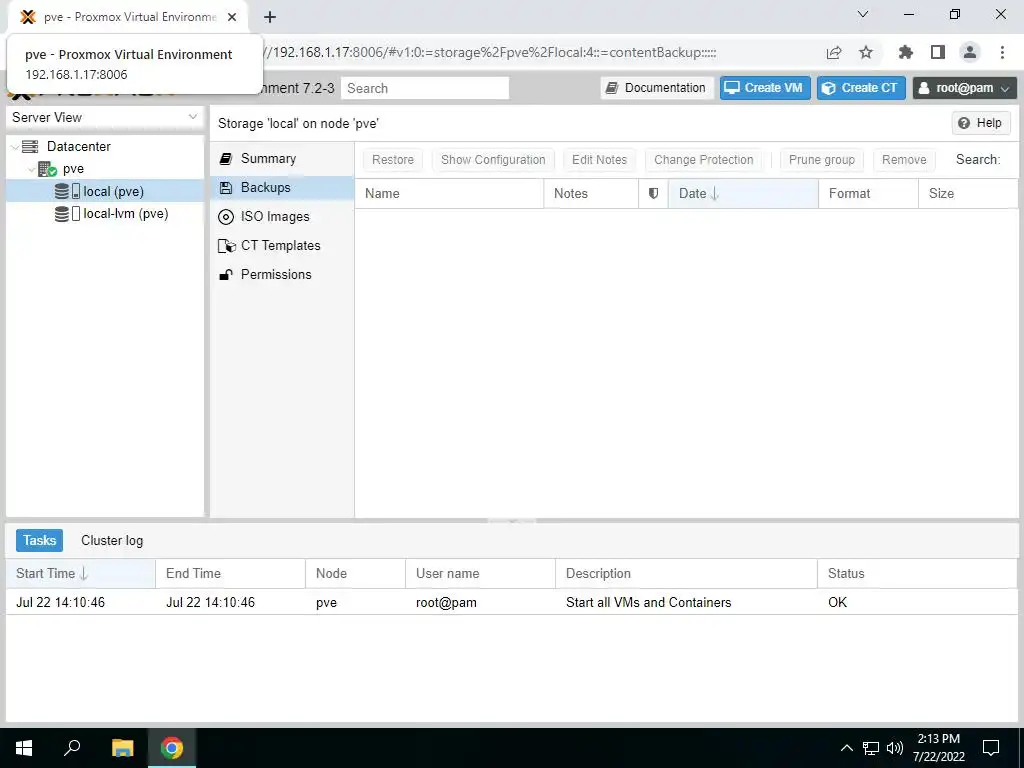Click the Restore button
Screen dimensions: 1024x768
(x=392, y=160)
